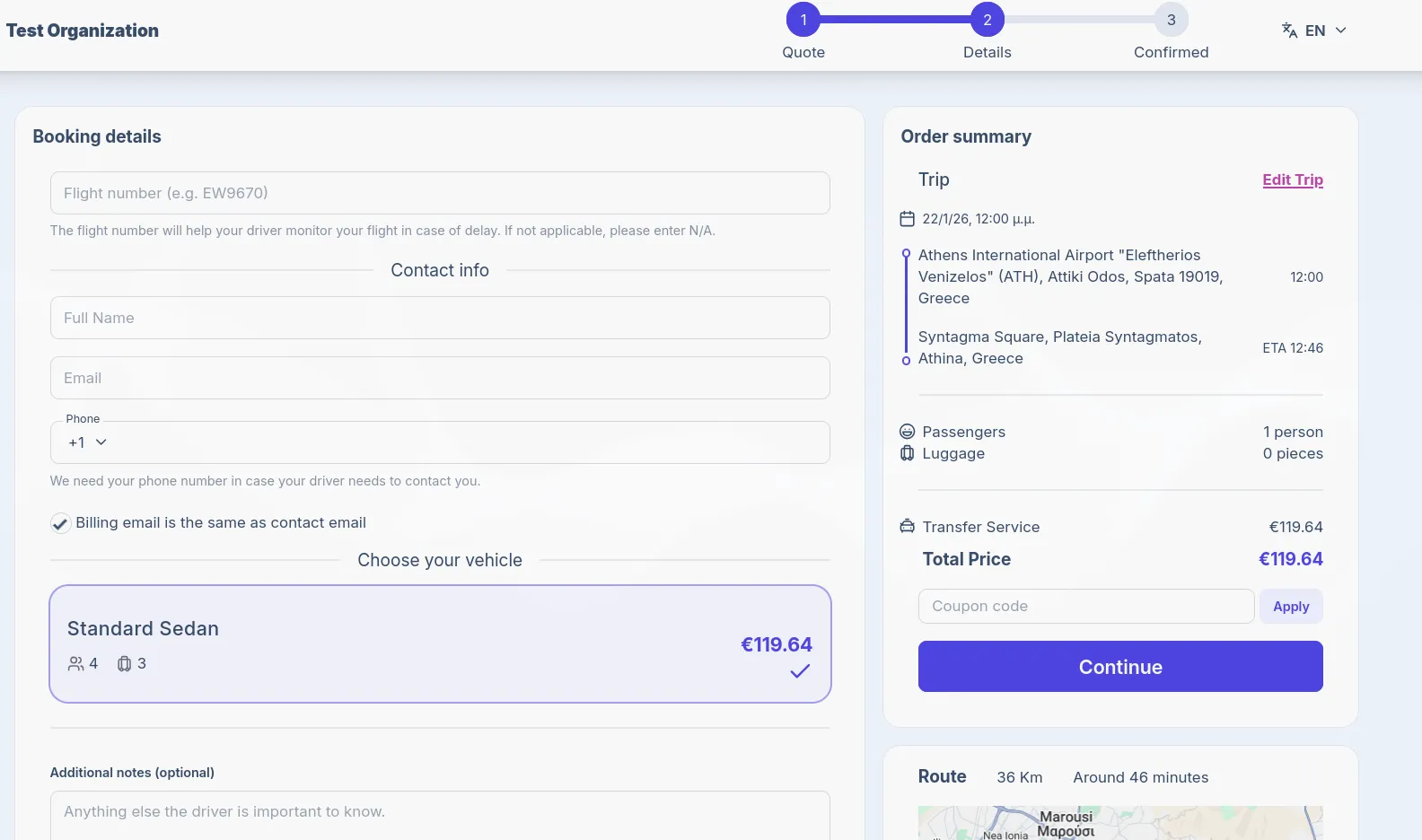
Task: Click the checkmark on Standard Sedan card
Action: (x=800, y=671)
